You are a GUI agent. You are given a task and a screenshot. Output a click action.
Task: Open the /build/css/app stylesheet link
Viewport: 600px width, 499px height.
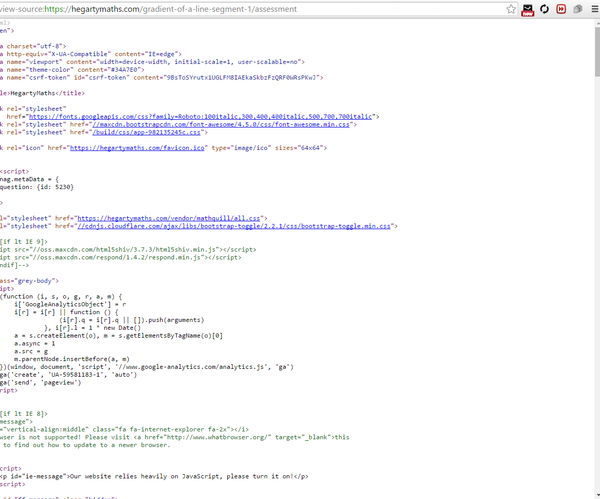coord(146,132)
